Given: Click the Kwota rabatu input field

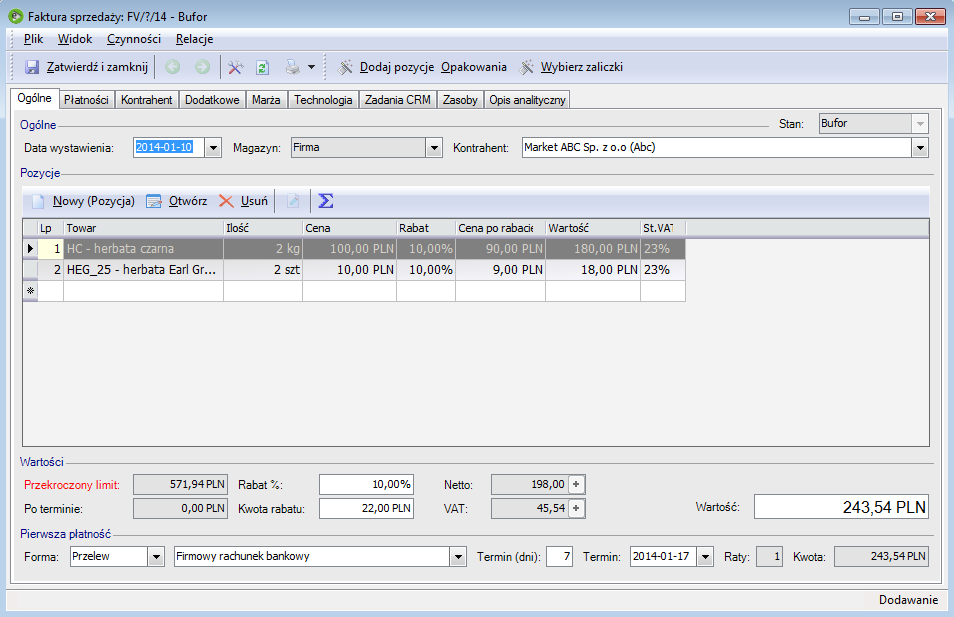Looking at the screenshot, I should 366,508.
